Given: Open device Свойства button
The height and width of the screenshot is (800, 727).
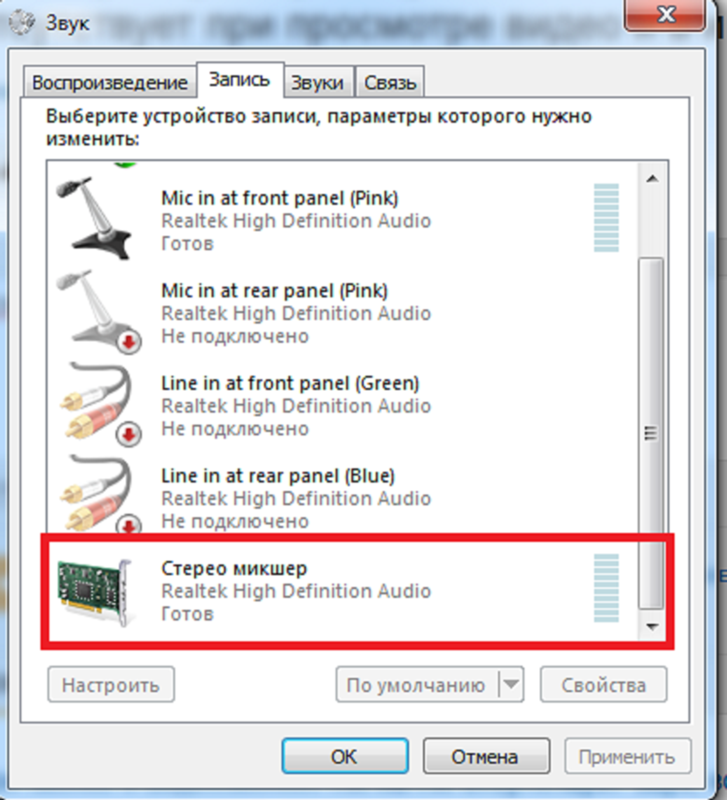Looking at the screenshot, I should [604, 685].
